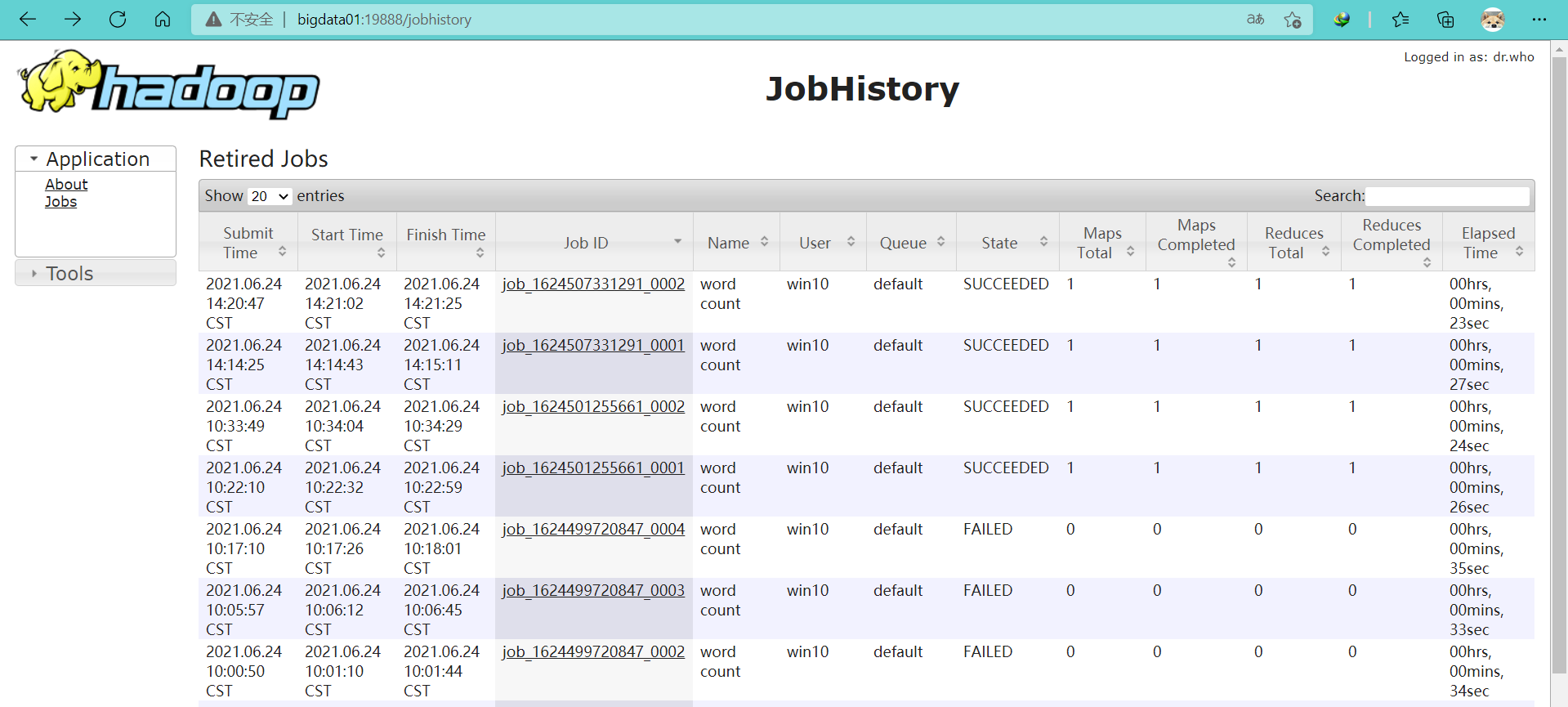
Task: Sort table by Name column
Action: point(736,242)
